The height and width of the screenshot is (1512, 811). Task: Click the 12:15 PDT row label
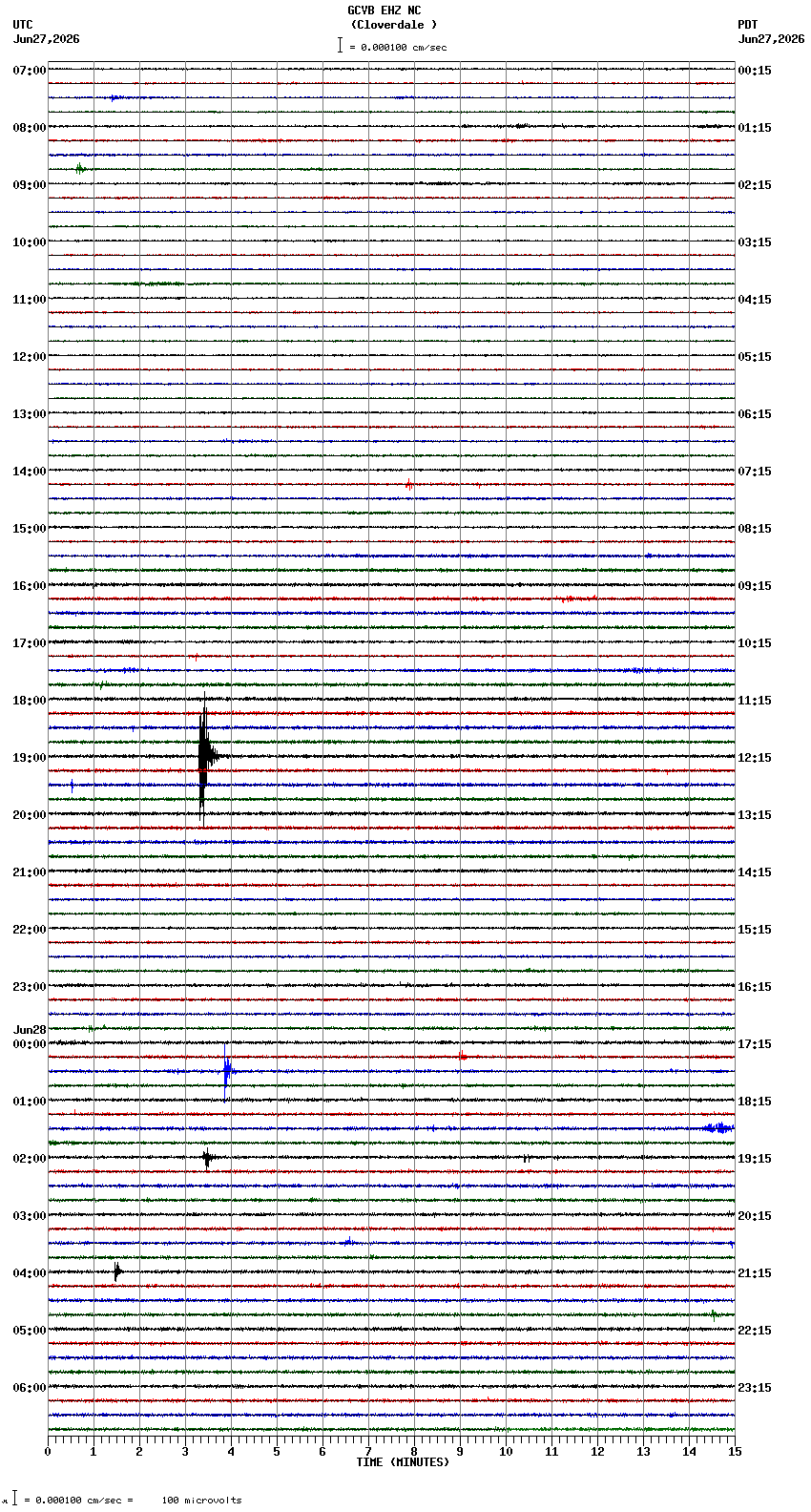click(755, 758)
